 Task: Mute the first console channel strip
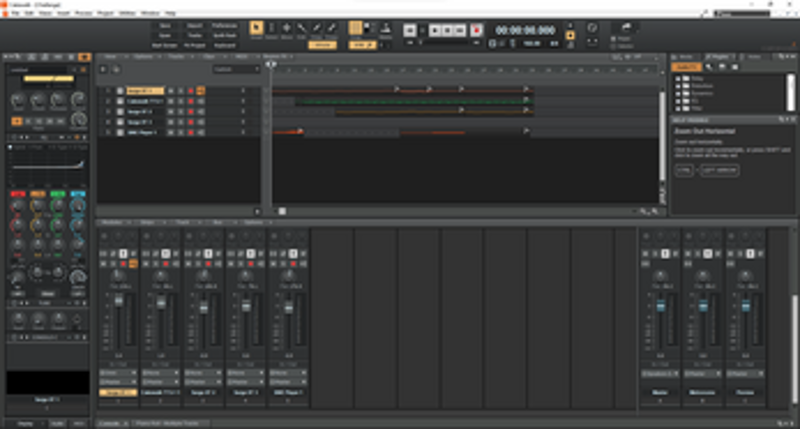coord(104,264)
